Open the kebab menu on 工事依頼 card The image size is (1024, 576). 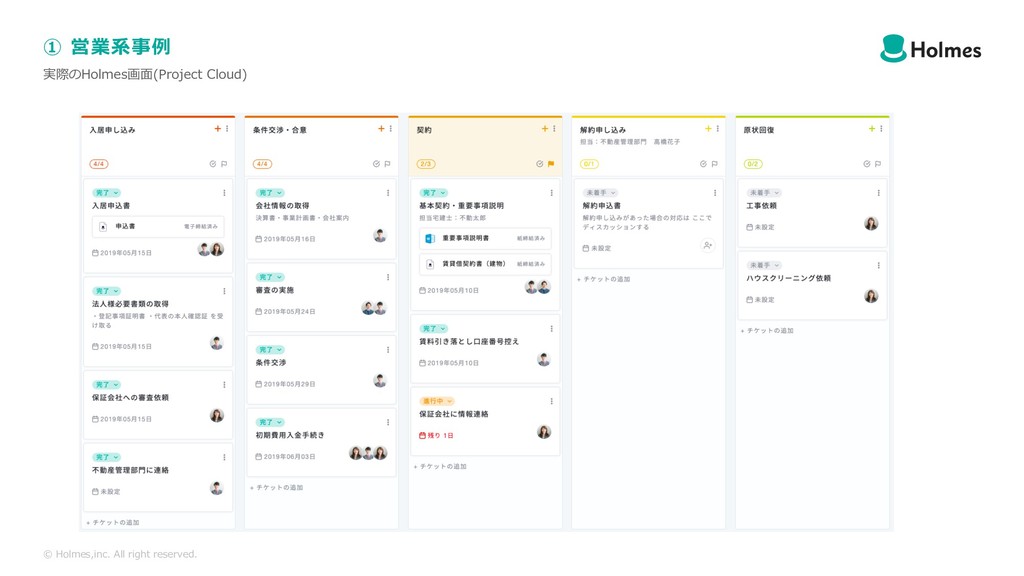878,193
